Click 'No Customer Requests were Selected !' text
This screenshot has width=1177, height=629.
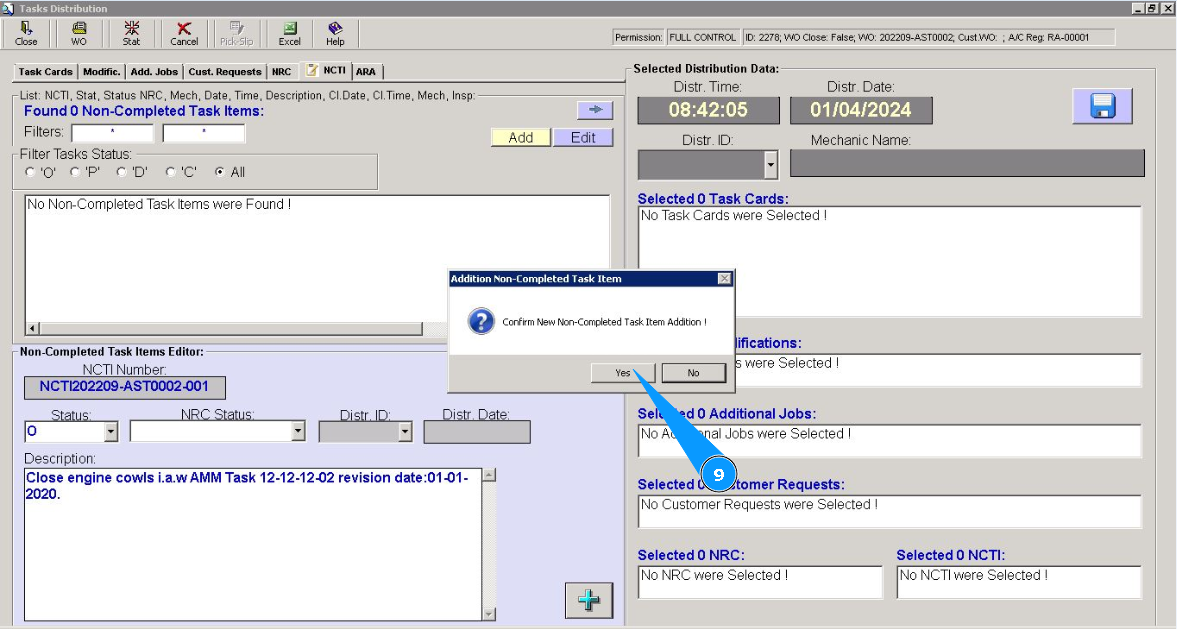click(x=759, y=504)
